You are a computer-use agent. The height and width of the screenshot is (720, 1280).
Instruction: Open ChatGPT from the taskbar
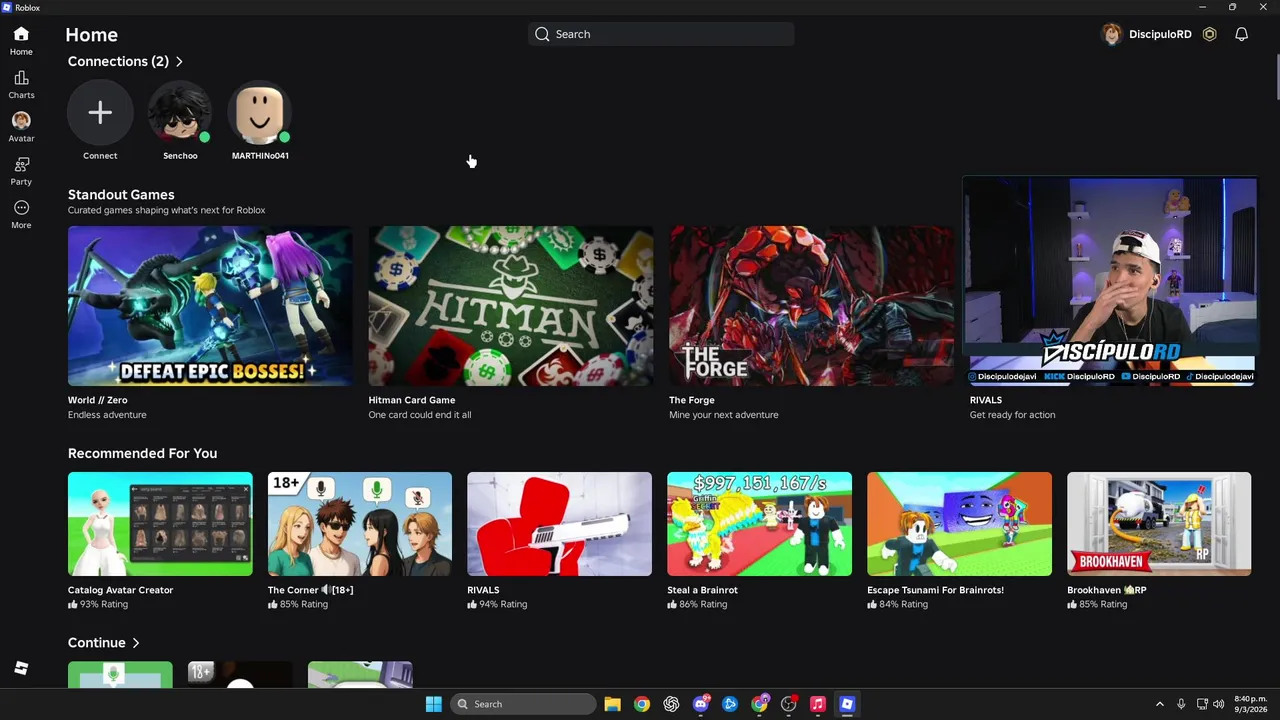pos(671,704)
